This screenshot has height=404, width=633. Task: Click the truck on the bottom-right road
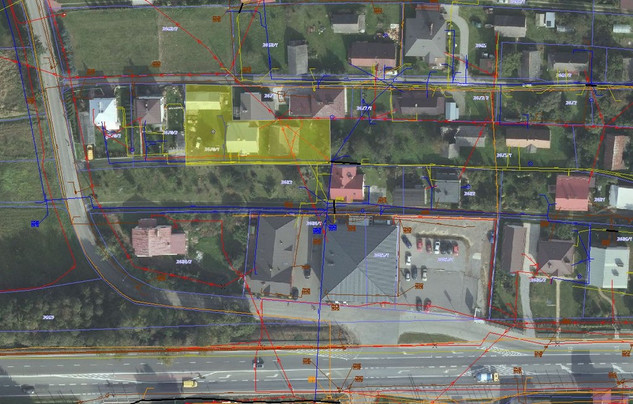point(485,375)
